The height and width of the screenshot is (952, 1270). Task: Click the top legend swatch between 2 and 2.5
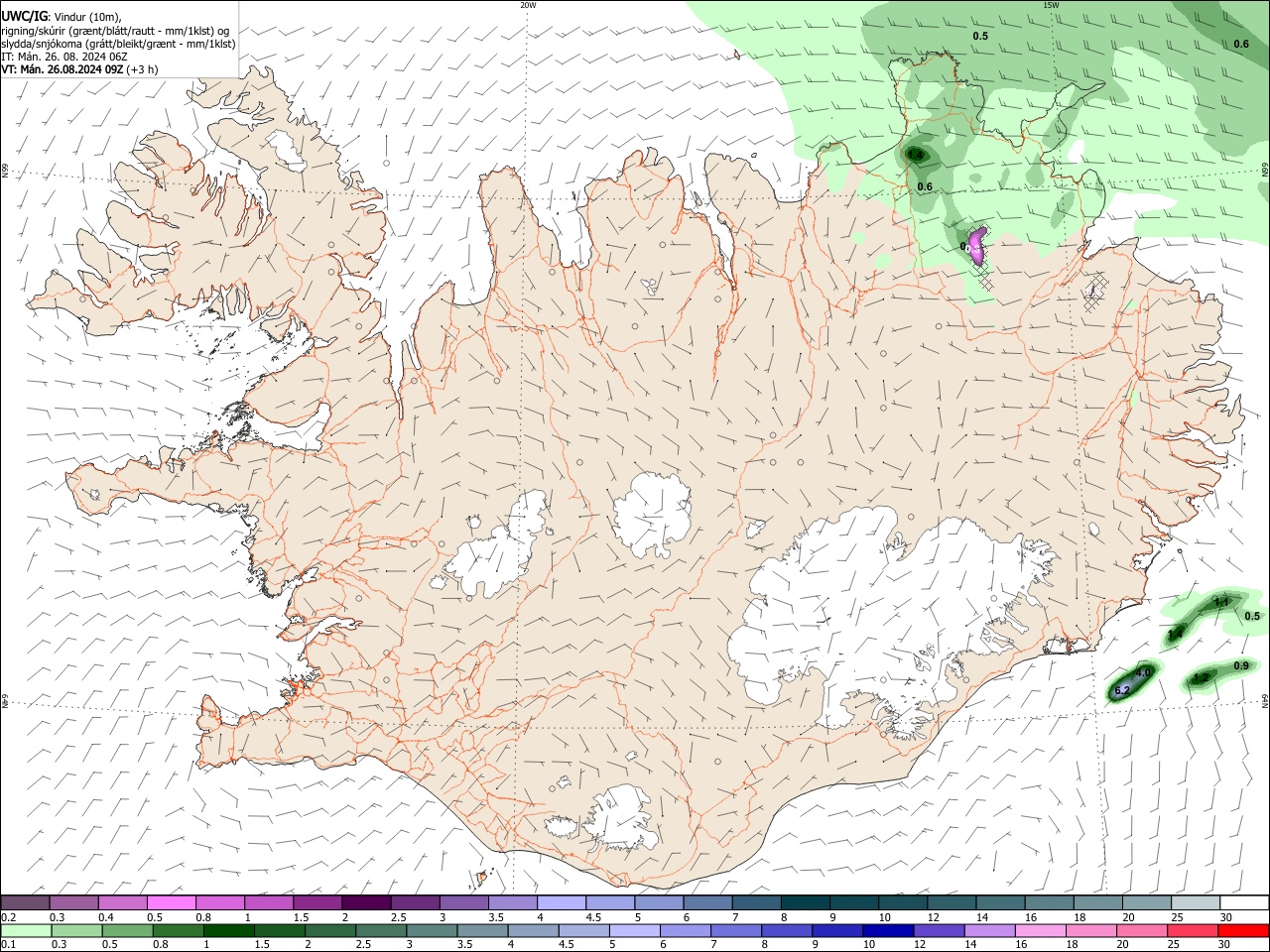coord(366,902)
